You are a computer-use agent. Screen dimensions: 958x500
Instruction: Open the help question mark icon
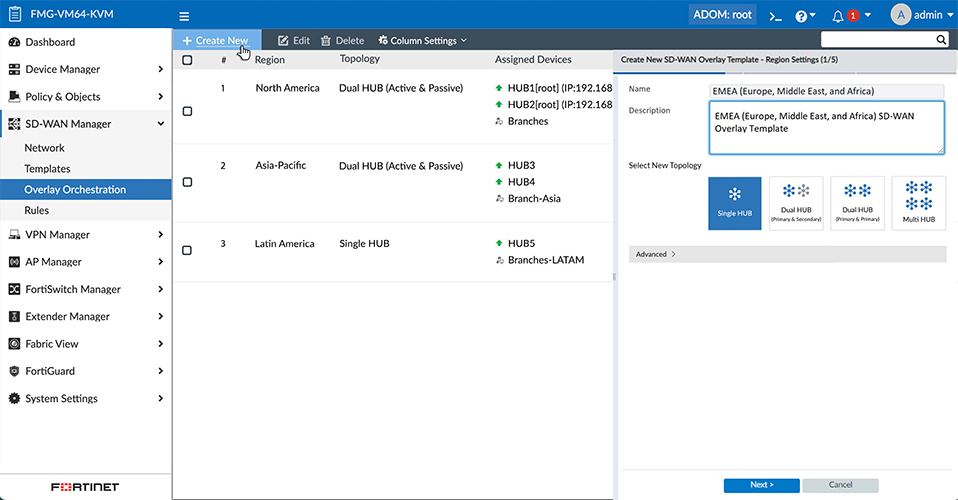801,17
